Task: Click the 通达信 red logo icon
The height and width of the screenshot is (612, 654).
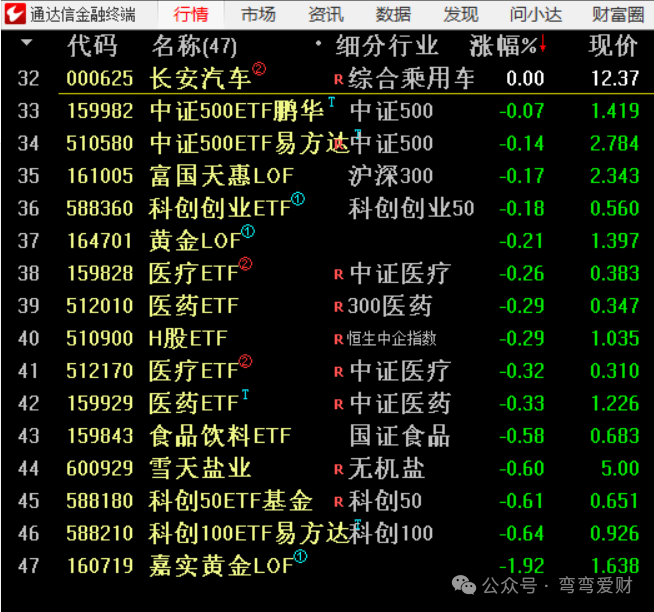Action: (15, 14)
